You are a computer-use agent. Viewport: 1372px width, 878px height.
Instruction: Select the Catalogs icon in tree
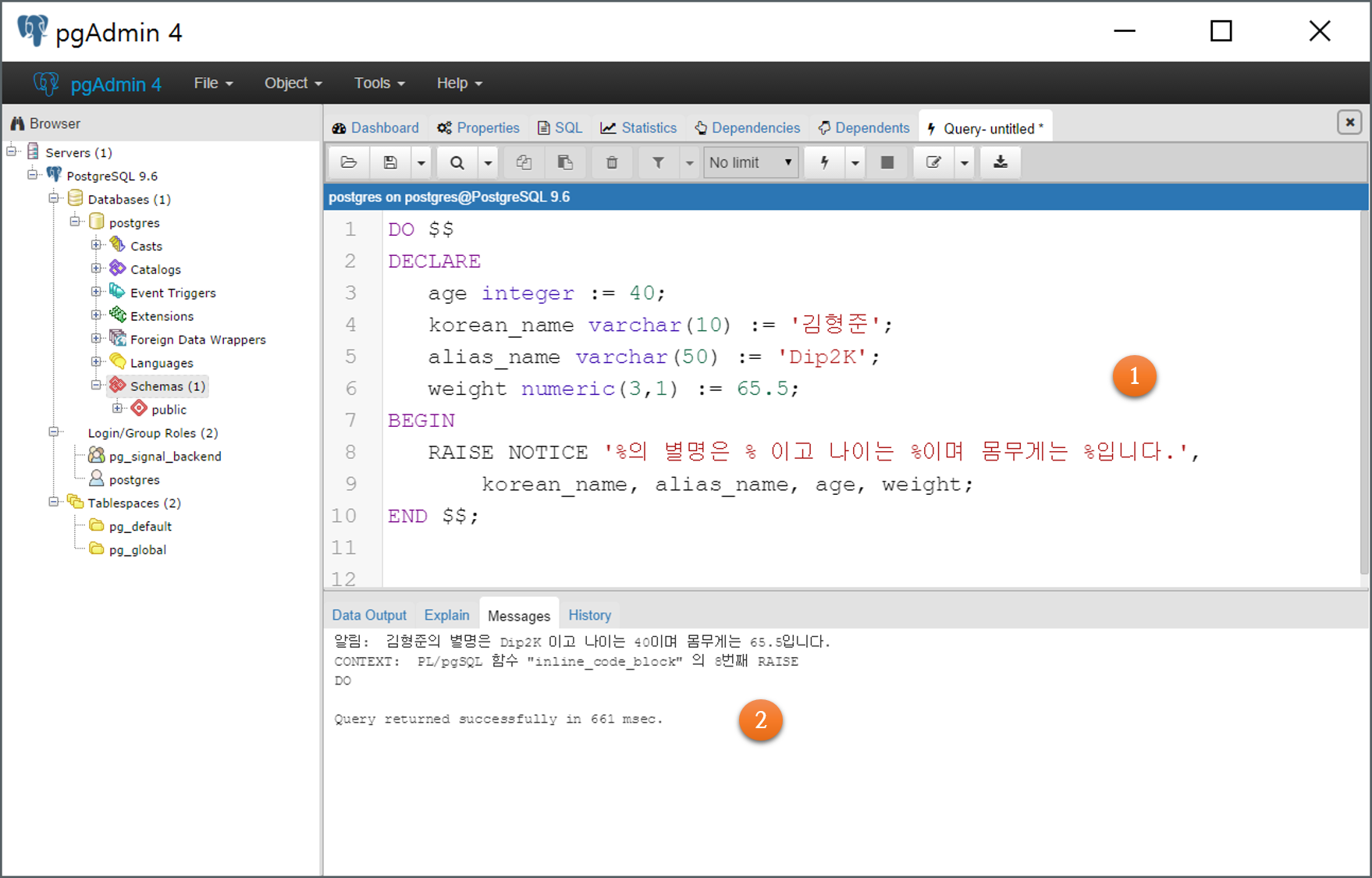(x=118, y=268)
